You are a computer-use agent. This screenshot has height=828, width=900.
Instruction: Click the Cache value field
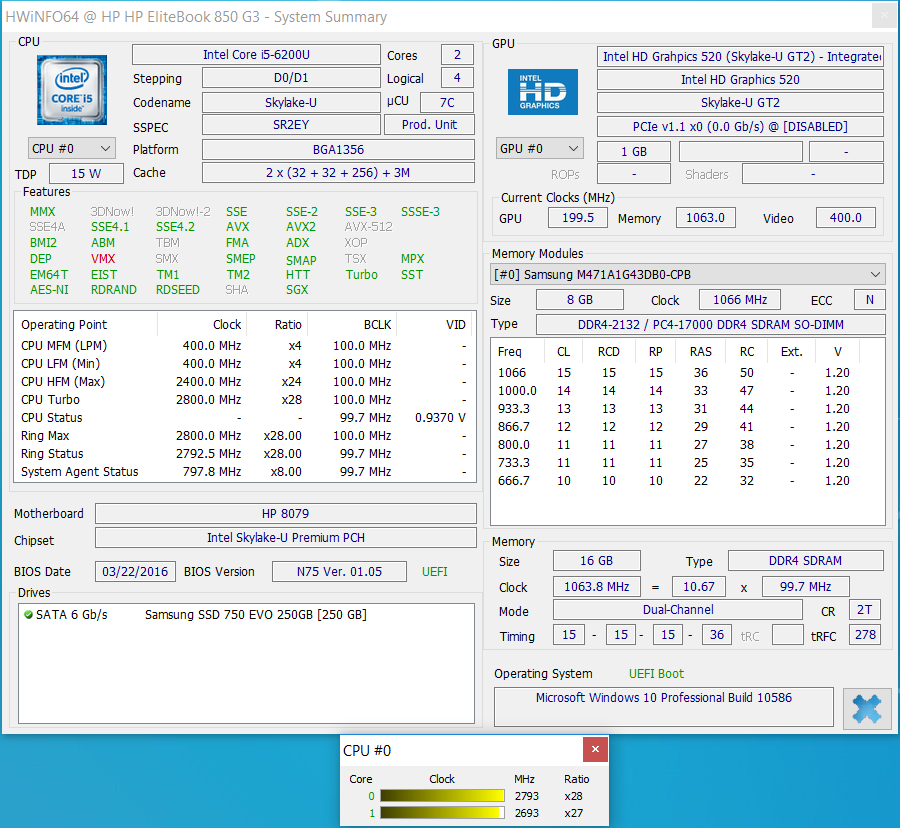[338, 173]
